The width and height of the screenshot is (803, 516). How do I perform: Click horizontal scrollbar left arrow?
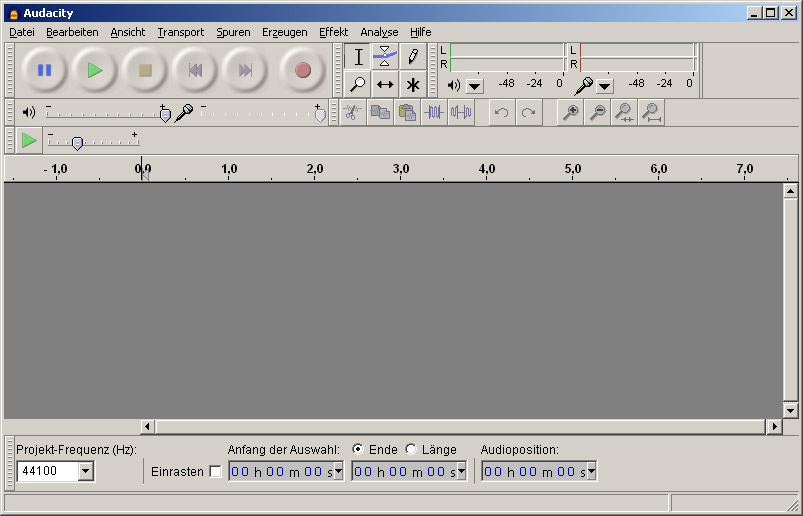[147, 426]
